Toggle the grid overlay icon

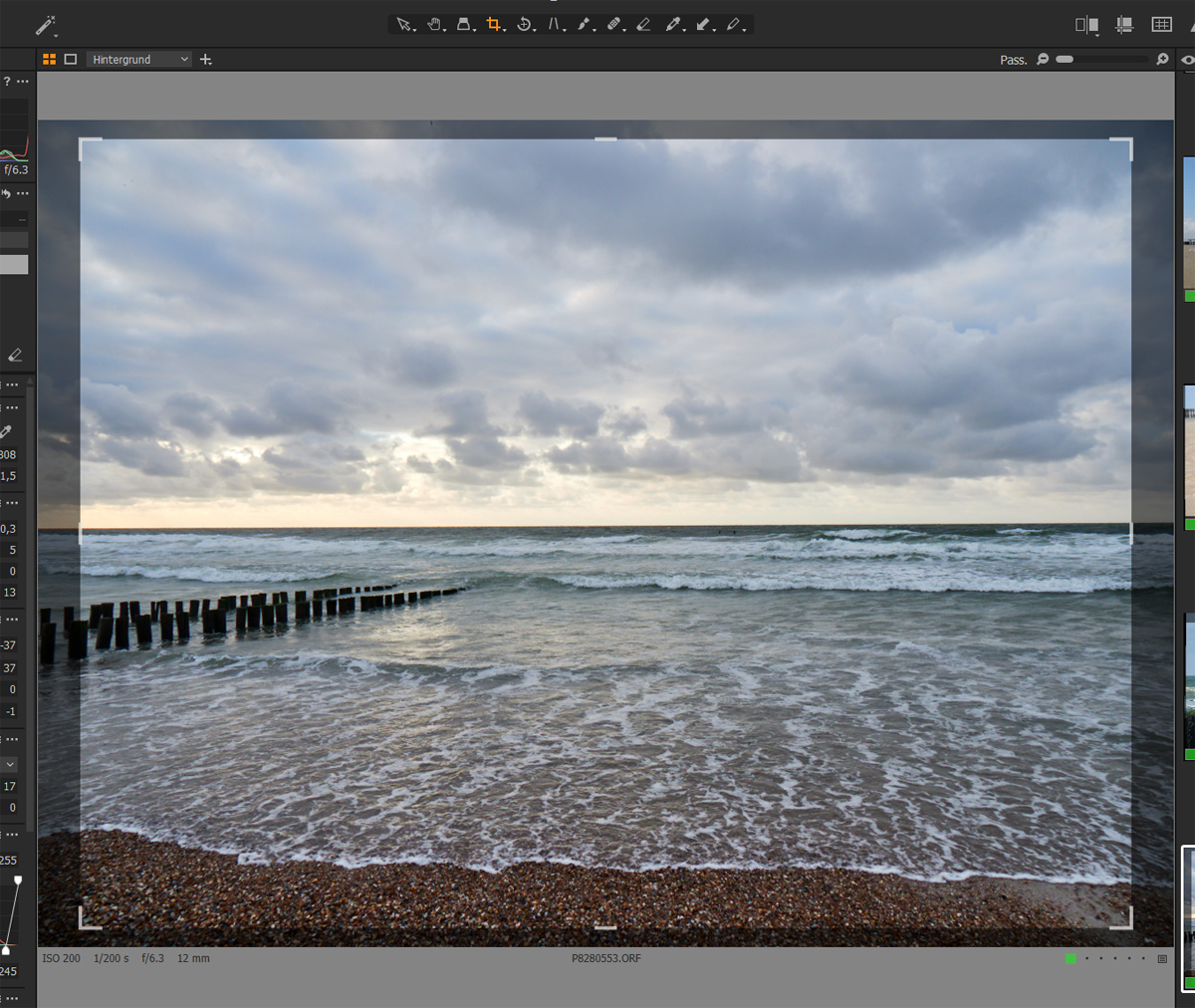1161,25
